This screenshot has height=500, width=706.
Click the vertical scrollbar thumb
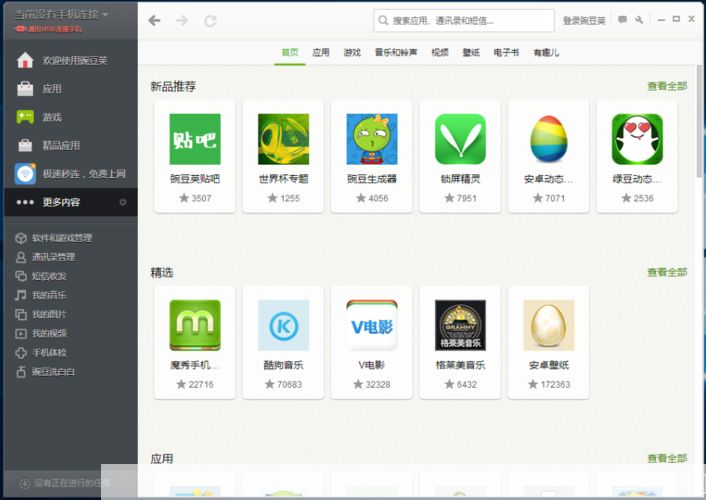[699, 122]
